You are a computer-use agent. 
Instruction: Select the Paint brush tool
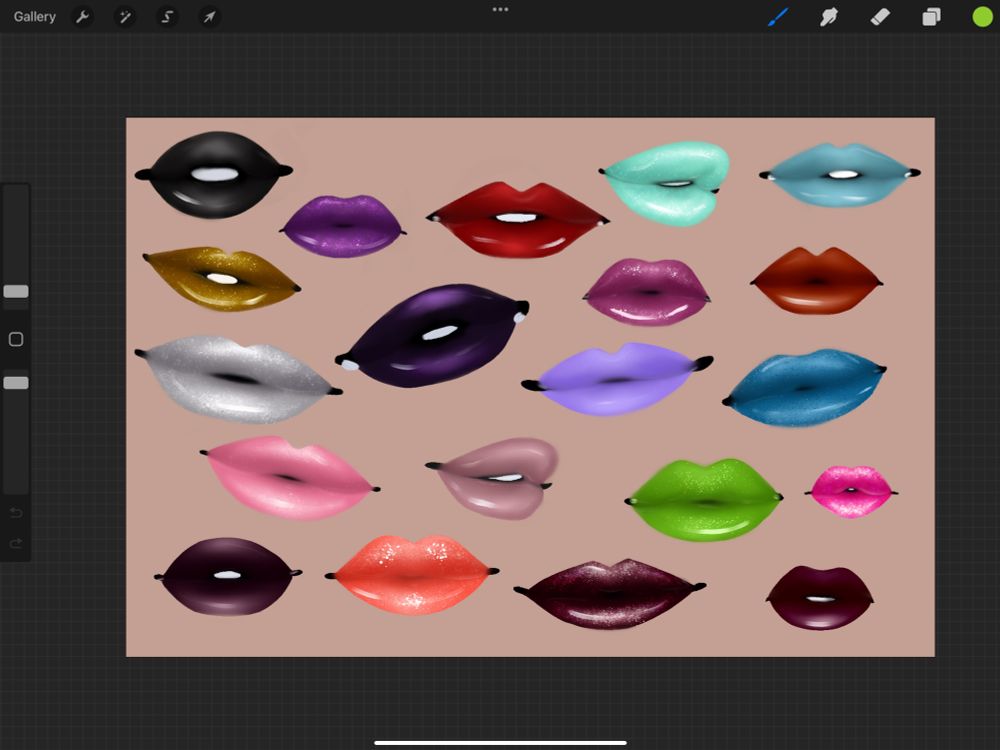pos(779,16)
